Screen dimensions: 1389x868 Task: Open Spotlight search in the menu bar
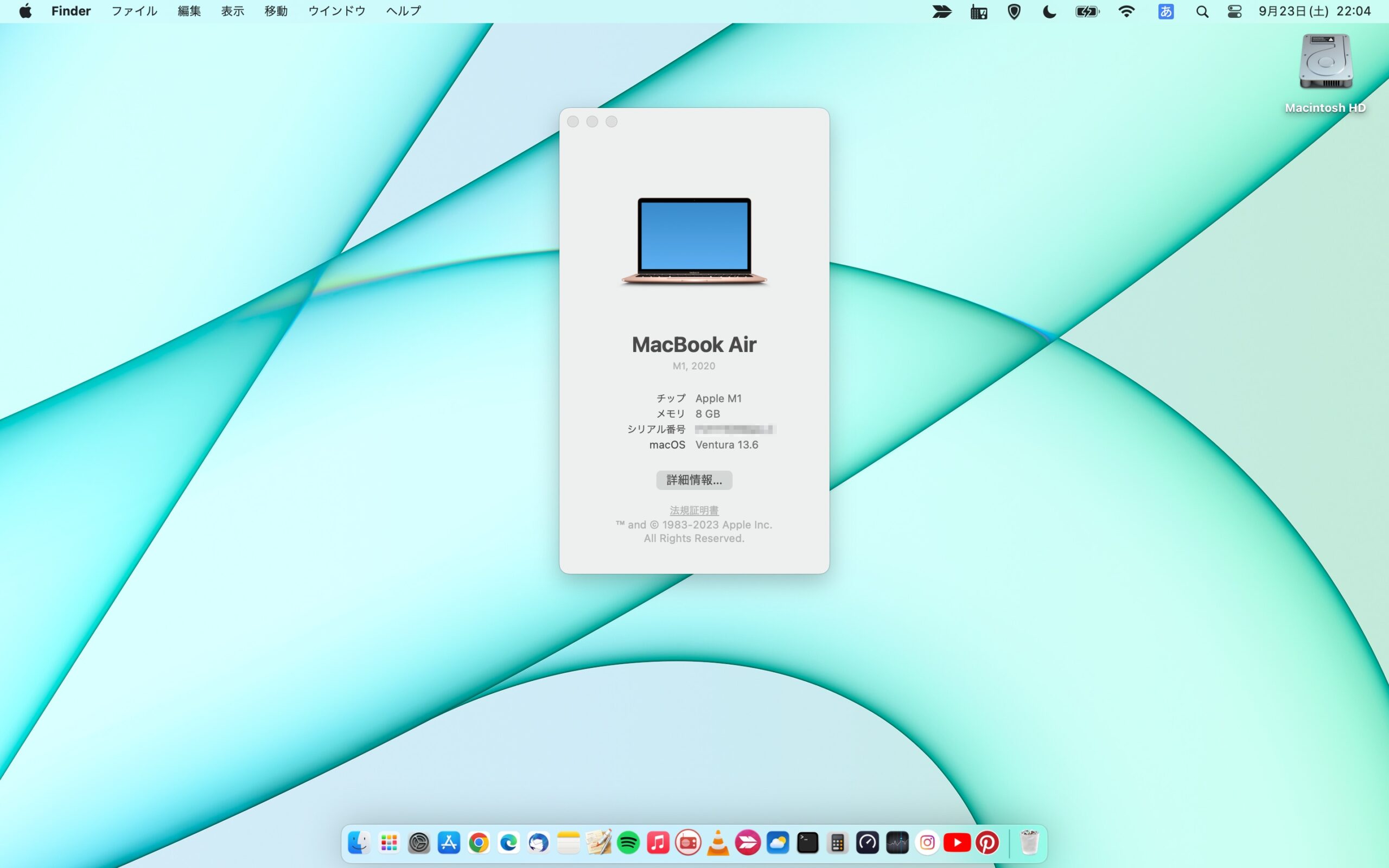(x=1202, y=11)
